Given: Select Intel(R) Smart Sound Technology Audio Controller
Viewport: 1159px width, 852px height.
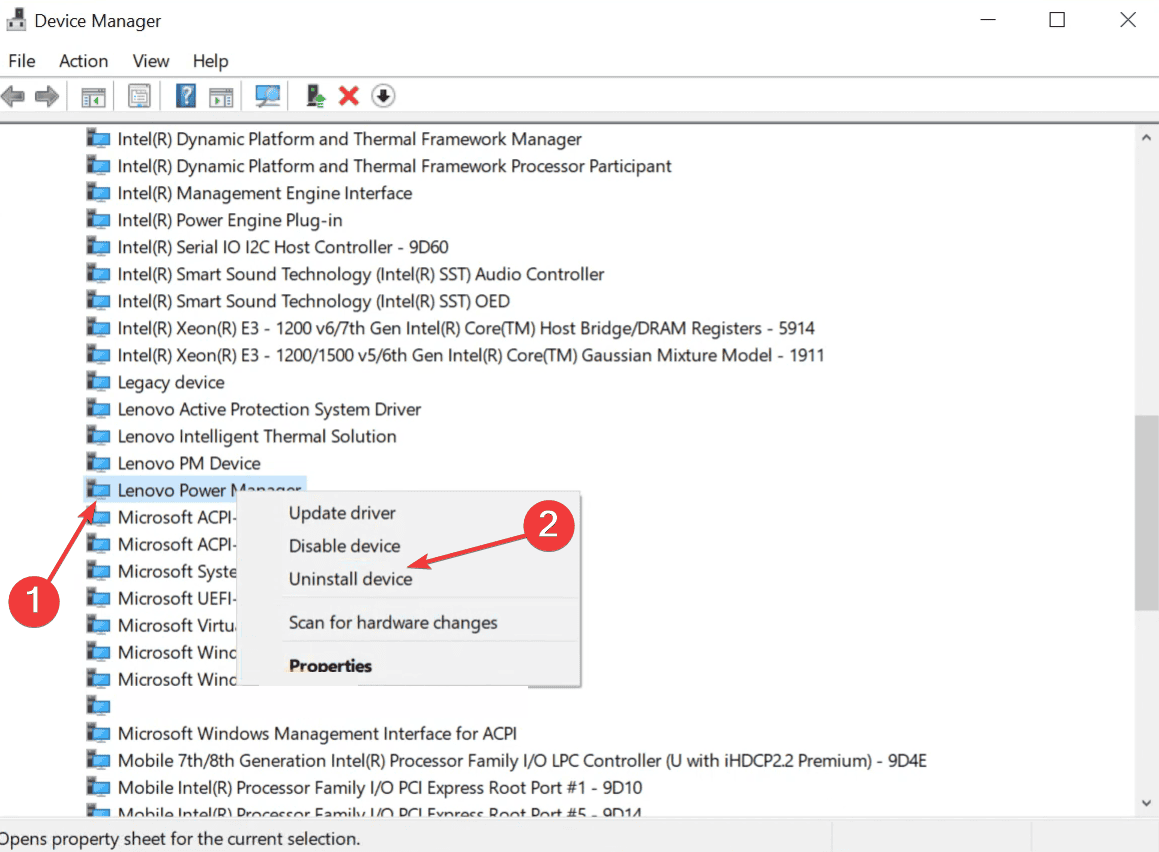Looking at the screenshot, I should point(361,274).
